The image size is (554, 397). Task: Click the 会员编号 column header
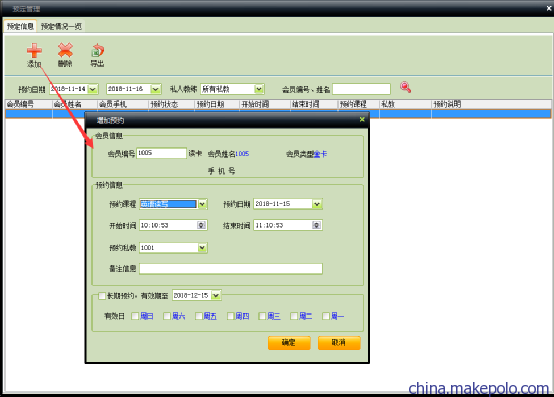(x=29, y=104)
